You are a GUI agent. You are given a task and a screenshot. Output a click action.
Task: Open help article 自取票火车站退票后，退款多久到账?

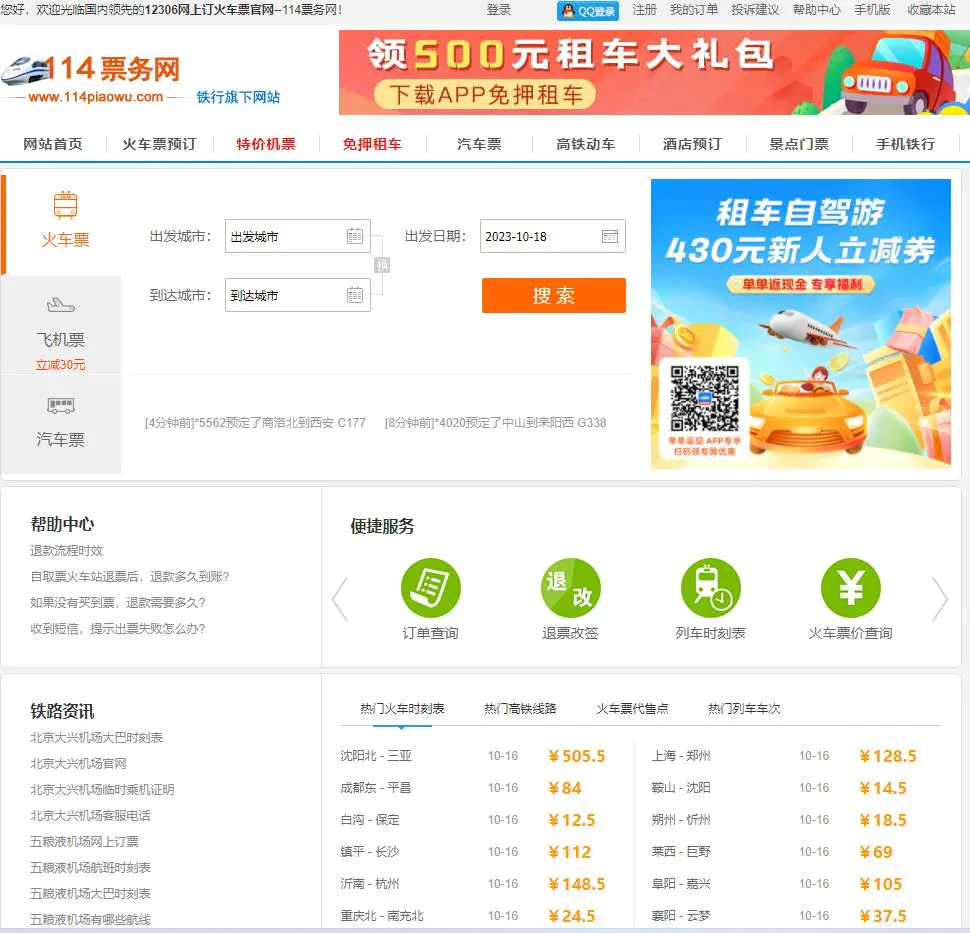(130, 577)
